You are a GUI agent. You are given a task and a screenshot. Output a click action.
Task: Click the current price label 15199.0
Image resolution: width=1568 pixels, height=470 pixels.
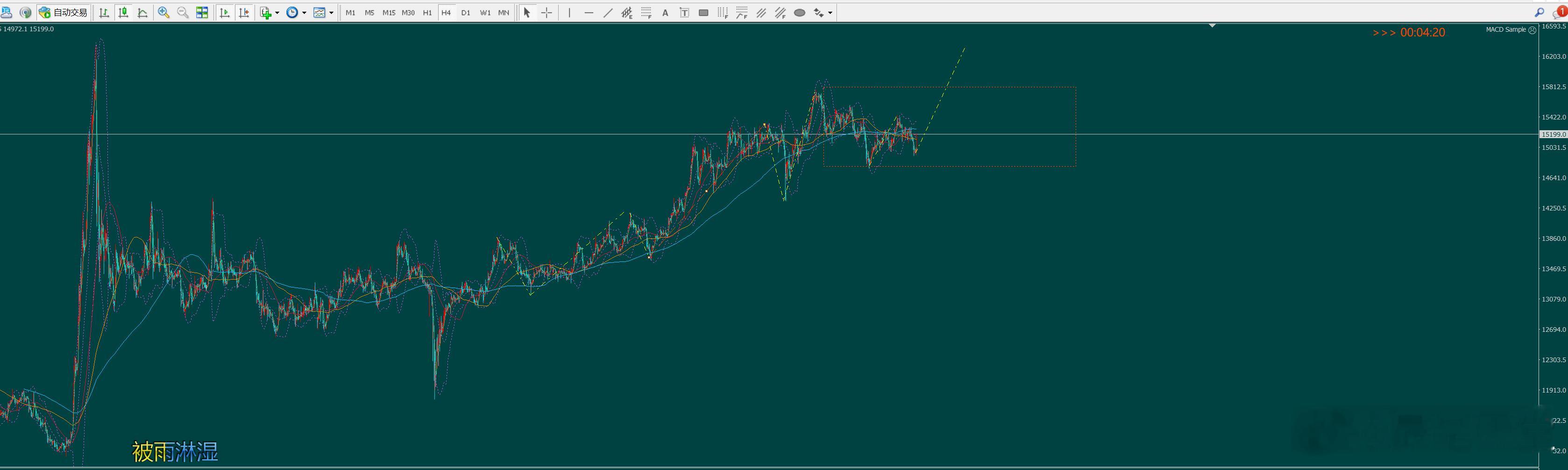(1554, 134)
